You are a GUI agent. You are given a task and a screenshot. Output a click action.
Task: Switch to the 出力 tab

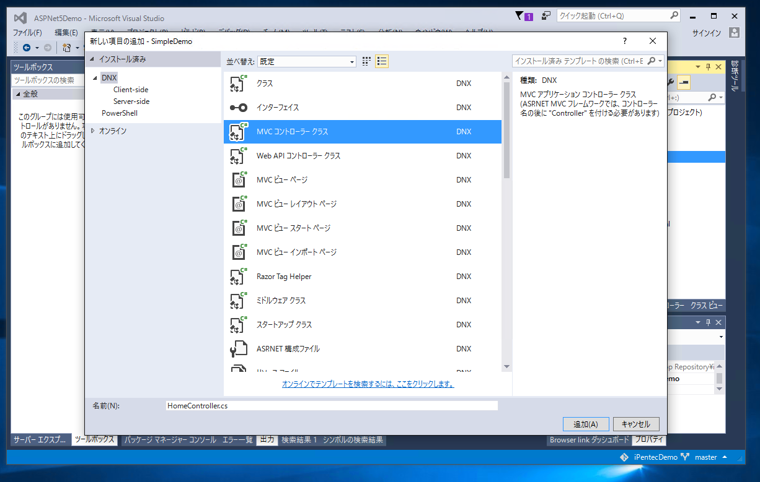267,440
